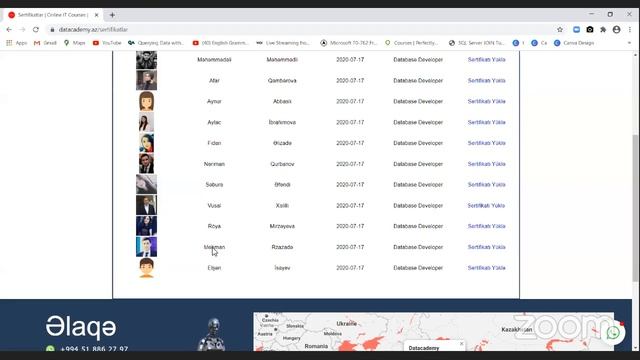The image size is (640, 360).
Task: Download certificate in the Əfəndi row
Action: [487, 184]
